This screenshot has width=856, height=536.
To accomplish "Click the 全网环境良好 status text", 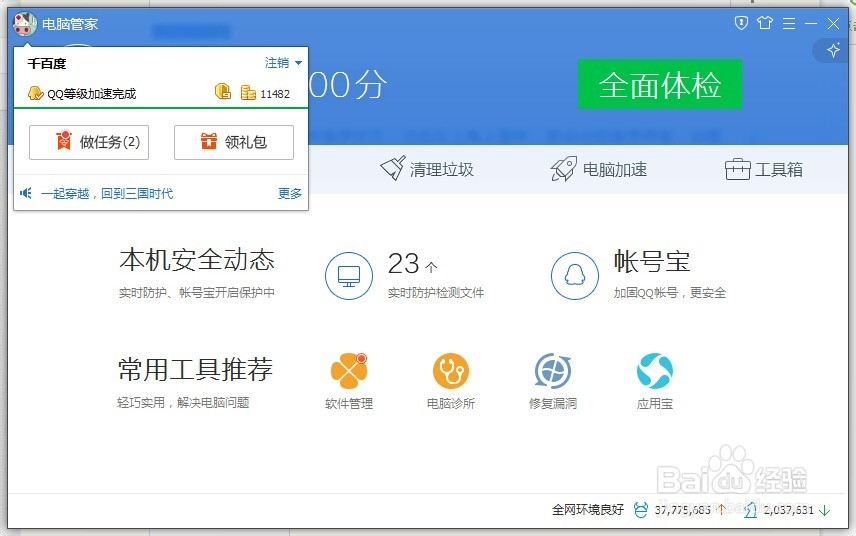I will (588, 510).
